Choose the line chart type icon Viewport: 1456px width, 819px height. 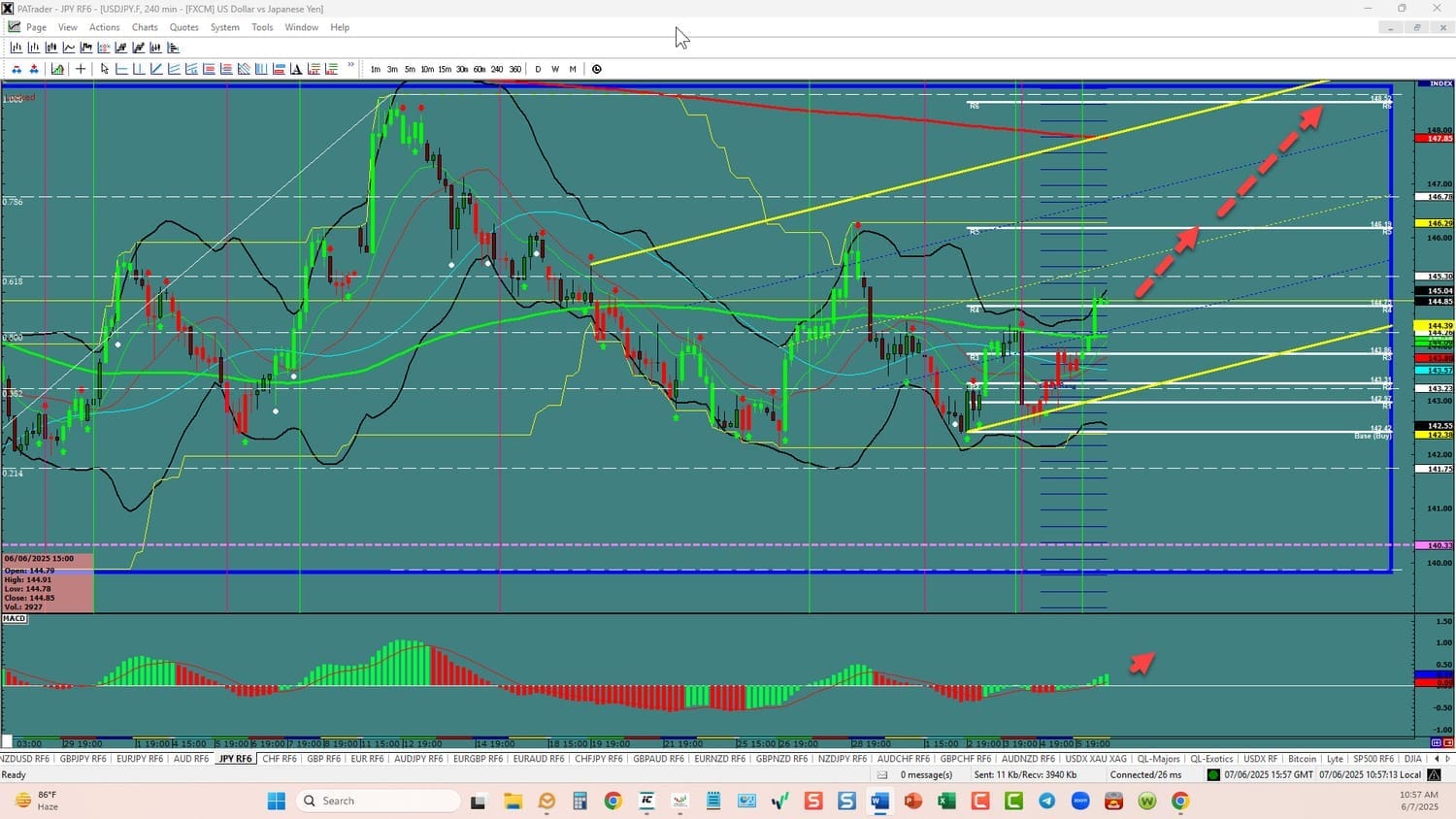pos(69,48)
